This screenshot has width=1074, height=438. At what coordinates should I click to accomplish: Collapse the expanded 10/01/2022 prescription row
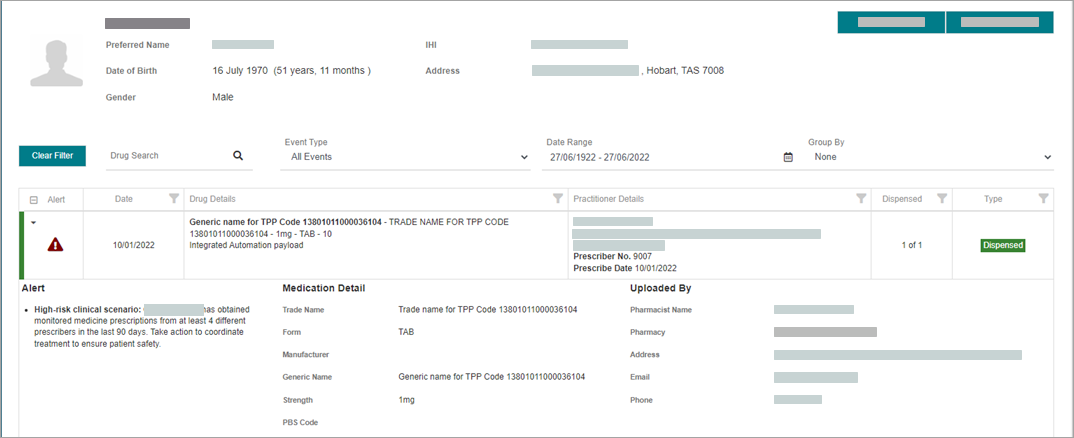tap(33, 223)
